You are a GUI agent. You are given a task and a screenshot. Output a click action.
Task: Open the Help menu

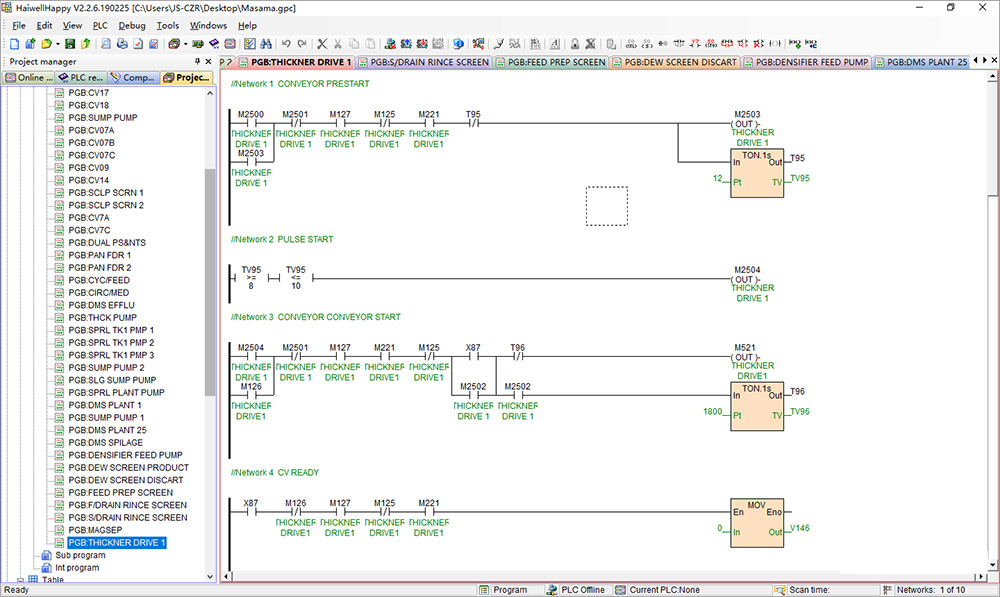coord(247,26)
